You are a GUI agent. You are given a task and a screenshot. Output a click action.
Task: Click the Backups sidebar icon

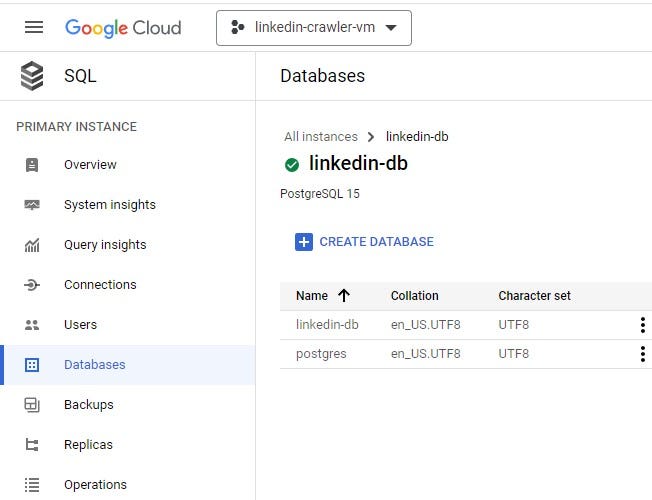pyautogui.click(x=32, y=405)
